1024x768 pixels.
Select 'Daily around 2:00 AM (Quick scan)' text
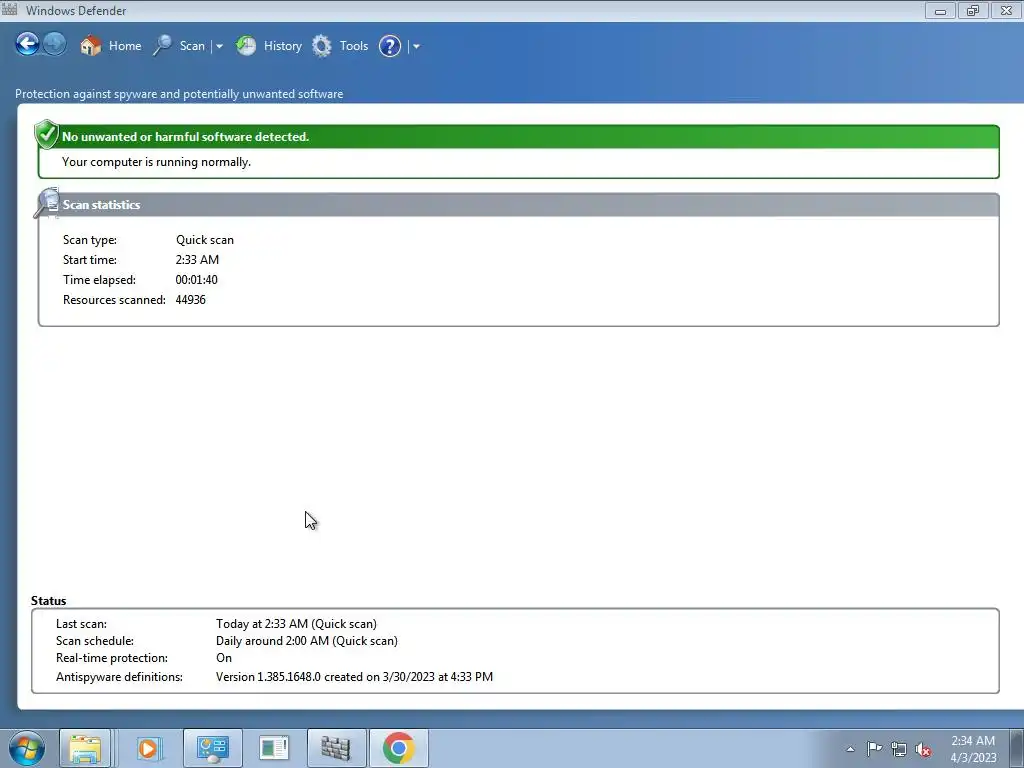[x=307, y=641]
